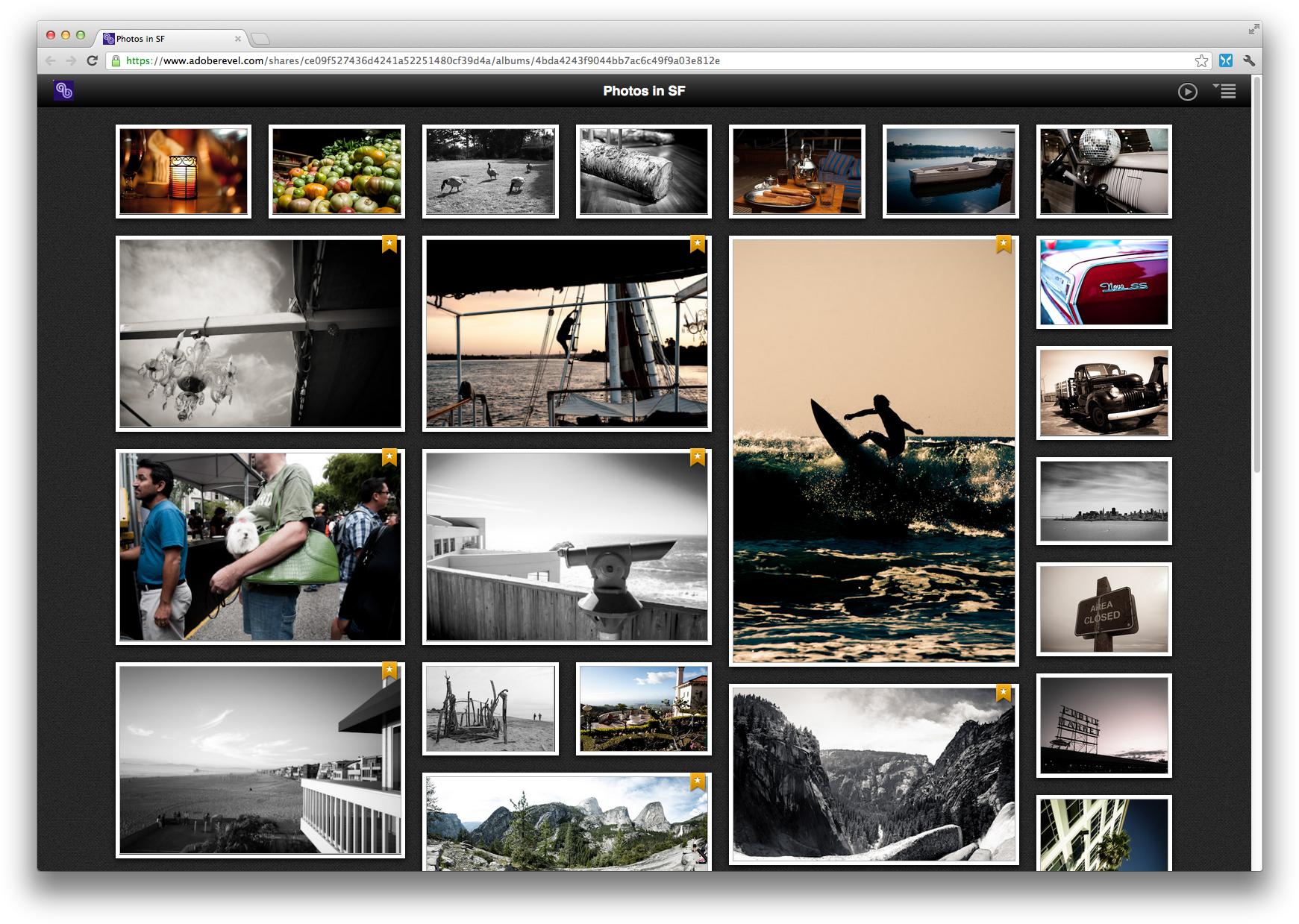Open the Area Closed sign photo

pos(1103,609)
